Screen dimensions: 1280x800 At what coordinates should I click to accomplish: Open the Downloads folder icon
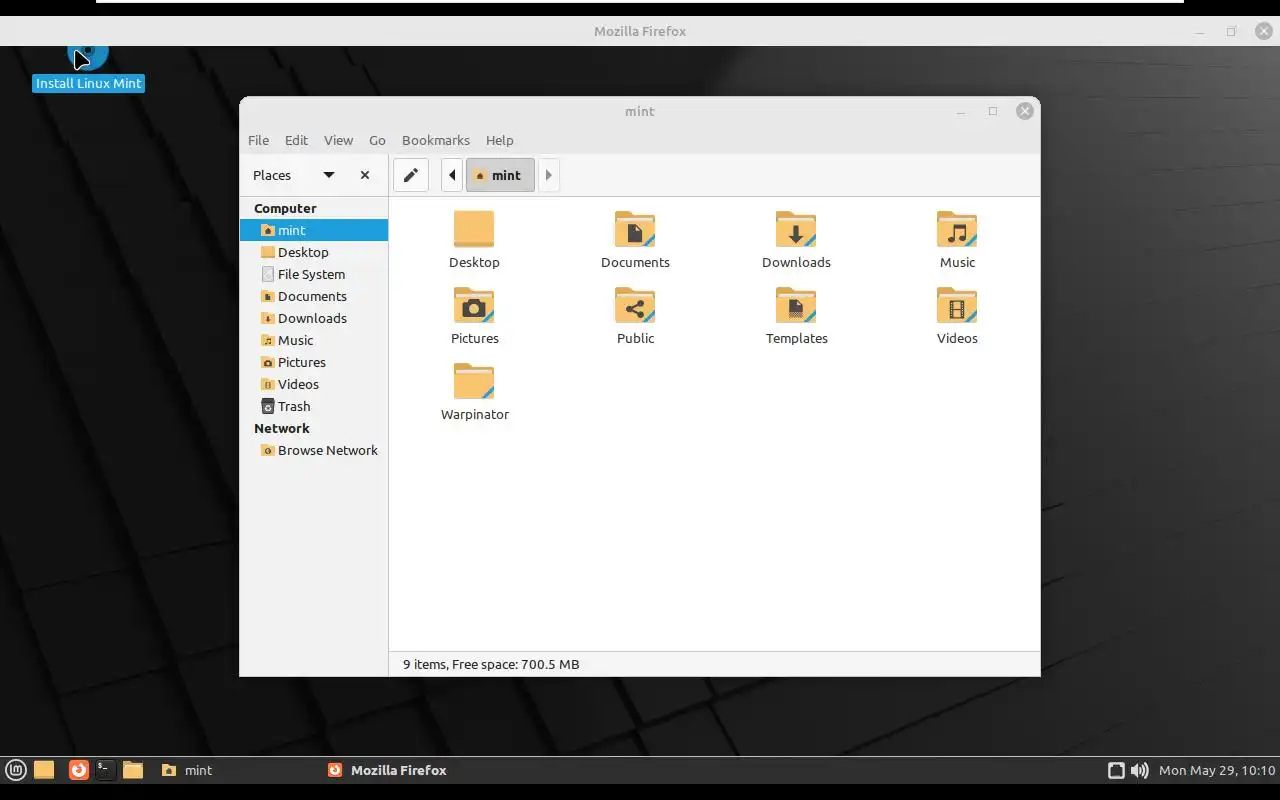[796, 229]
